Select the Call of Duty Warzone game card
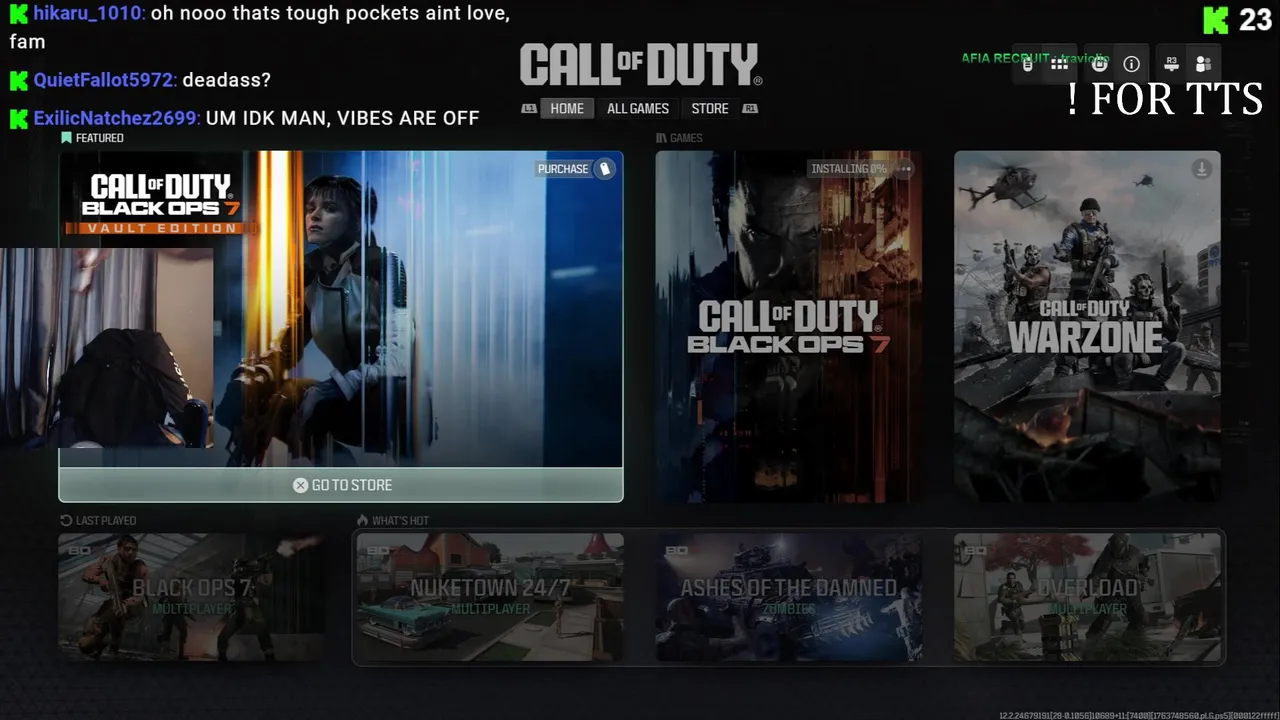This screenshot has height=720, width=1280. pyautogui.click(x=1087, y=327)
